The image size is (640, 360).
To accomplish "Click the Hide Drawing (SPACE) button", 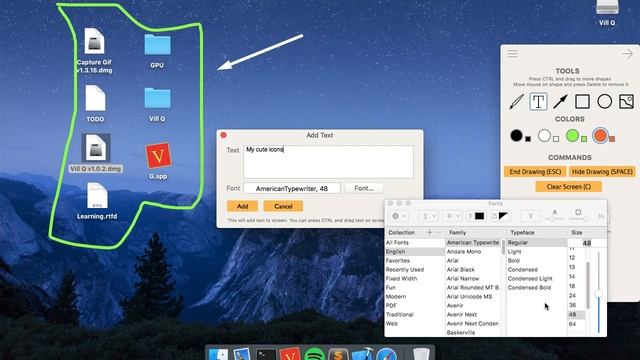I will (x=602, y=172).
